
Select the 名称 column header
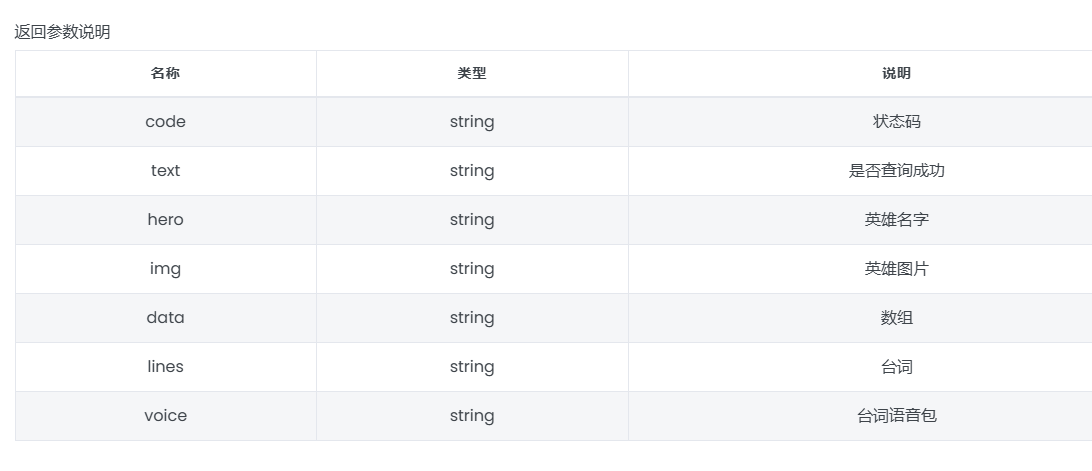[166, 73]
